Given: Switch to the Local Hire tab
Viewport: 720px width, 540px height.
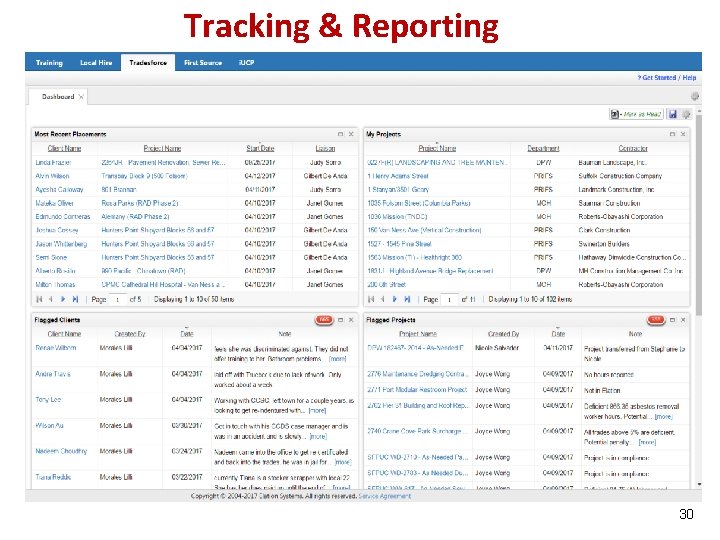Looking at the screenshot, I should 96,62.
